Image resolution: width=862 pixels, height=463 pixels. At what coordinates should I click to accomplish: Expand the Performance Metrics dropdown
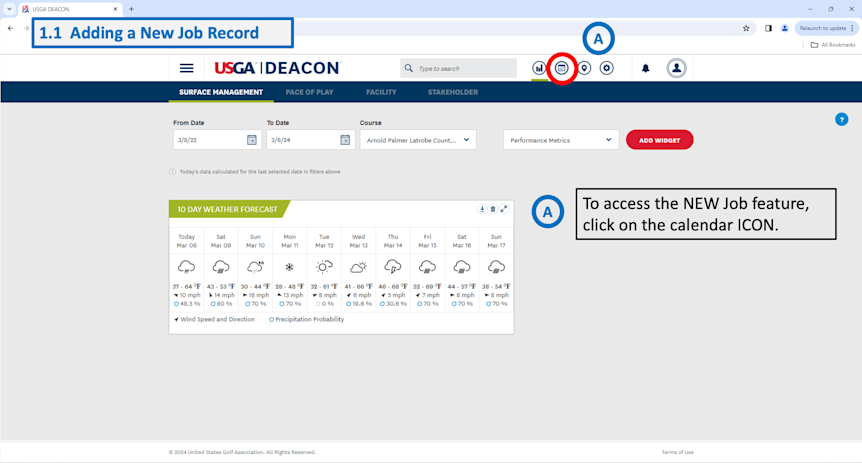(x=561, y=140)
